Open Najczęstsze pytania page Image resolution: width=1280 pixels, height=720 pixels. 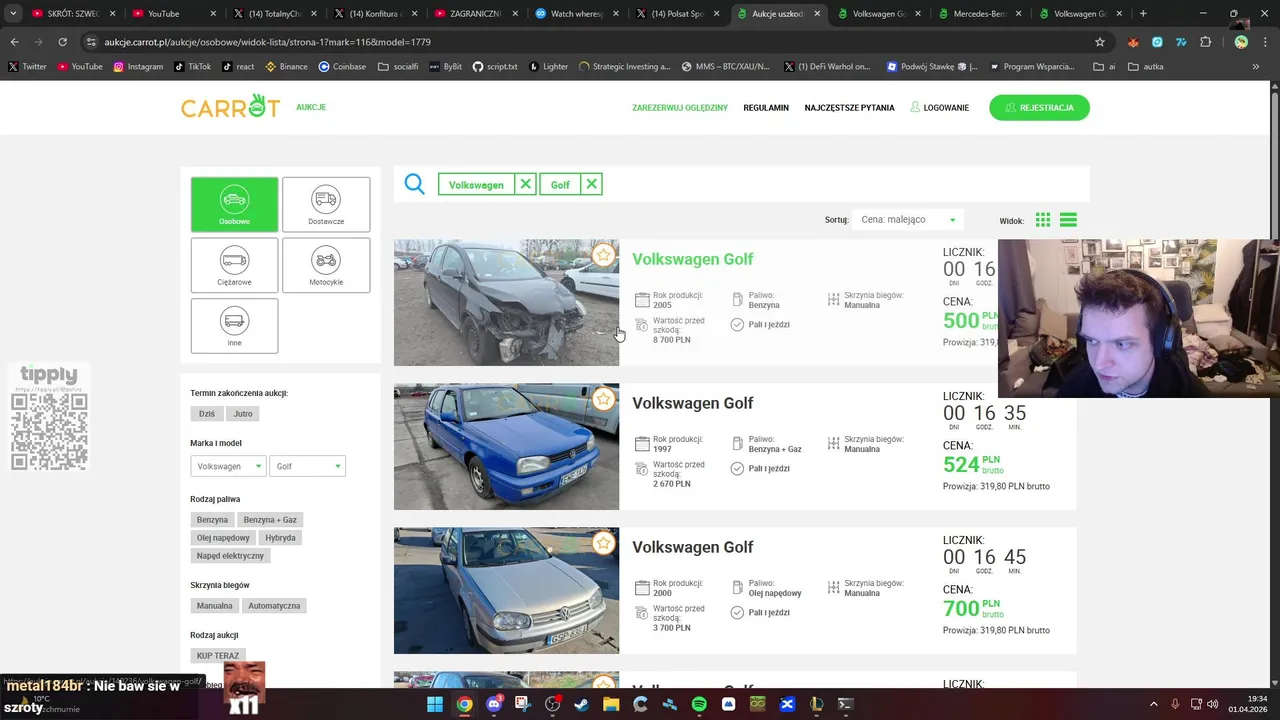pos(849,108)
